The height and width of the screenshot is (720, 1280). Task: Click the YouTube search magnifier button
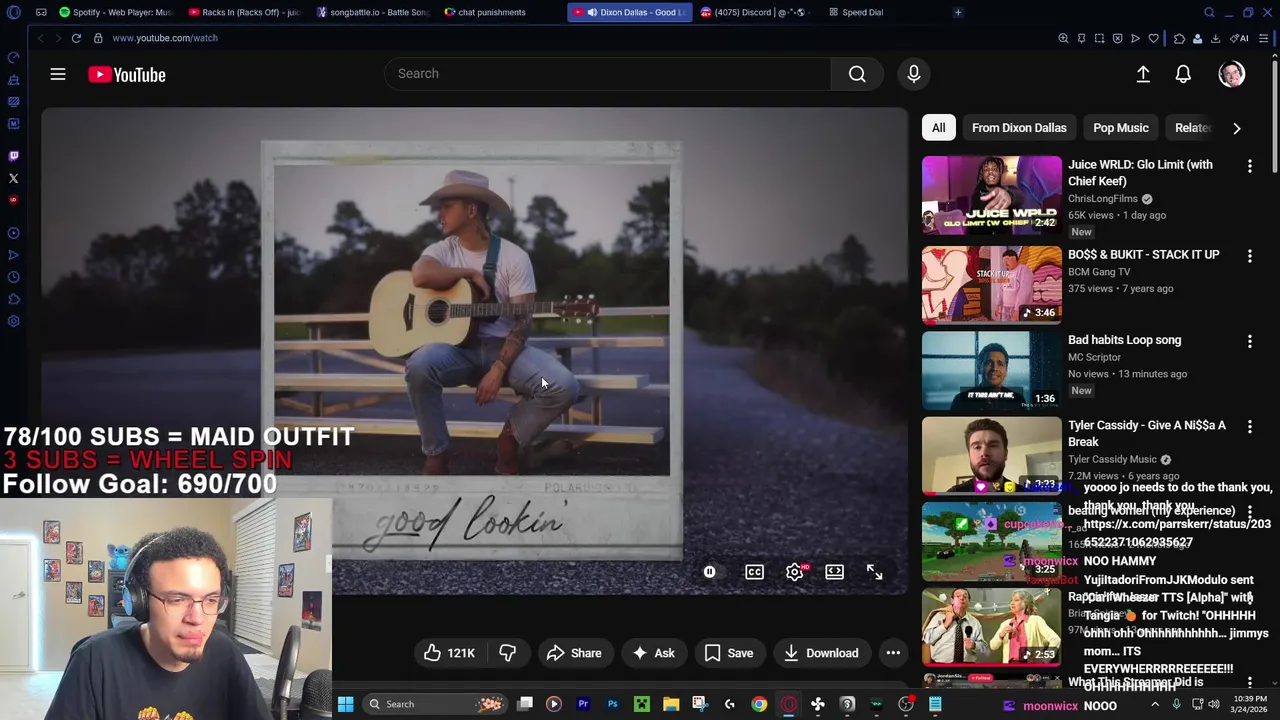click(x=857, y=74)
